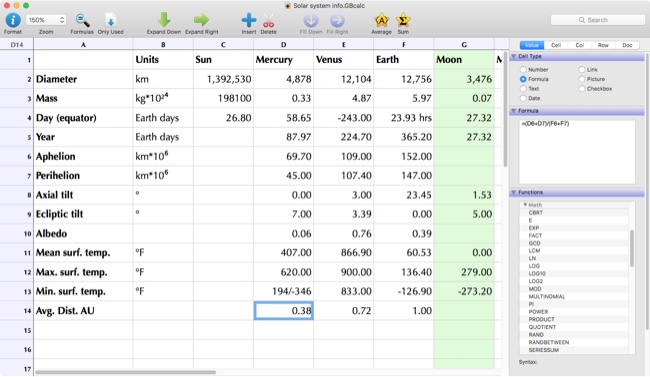Select the Moon header cell

[x=464, y=60]
